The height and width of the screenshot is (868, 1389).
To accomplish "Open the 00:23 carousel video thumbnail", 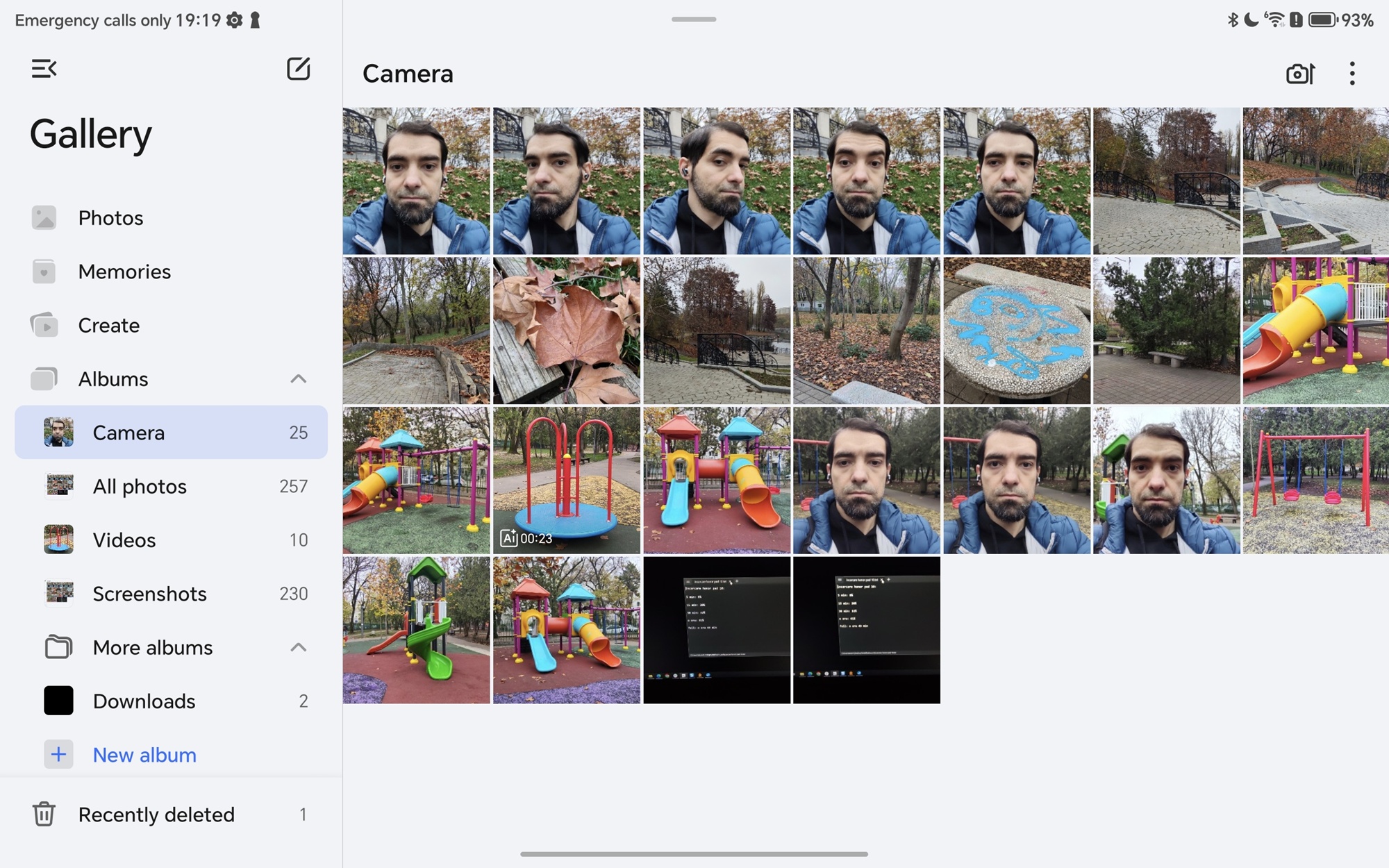I will click(566, 480).
